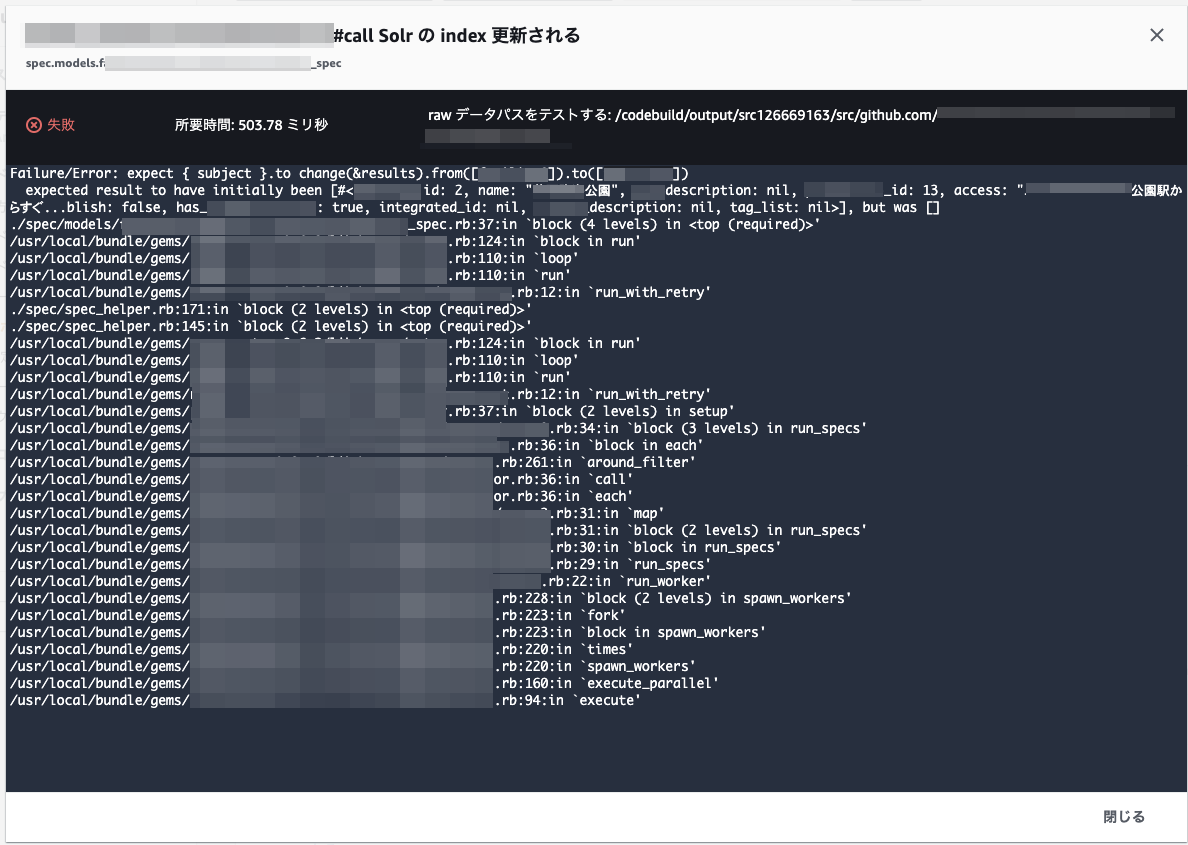This screenshot has height=845, width=1188.
Task: Click the '.rb:37:in block (2 levels) in setup' line
Action: (373, 412)
